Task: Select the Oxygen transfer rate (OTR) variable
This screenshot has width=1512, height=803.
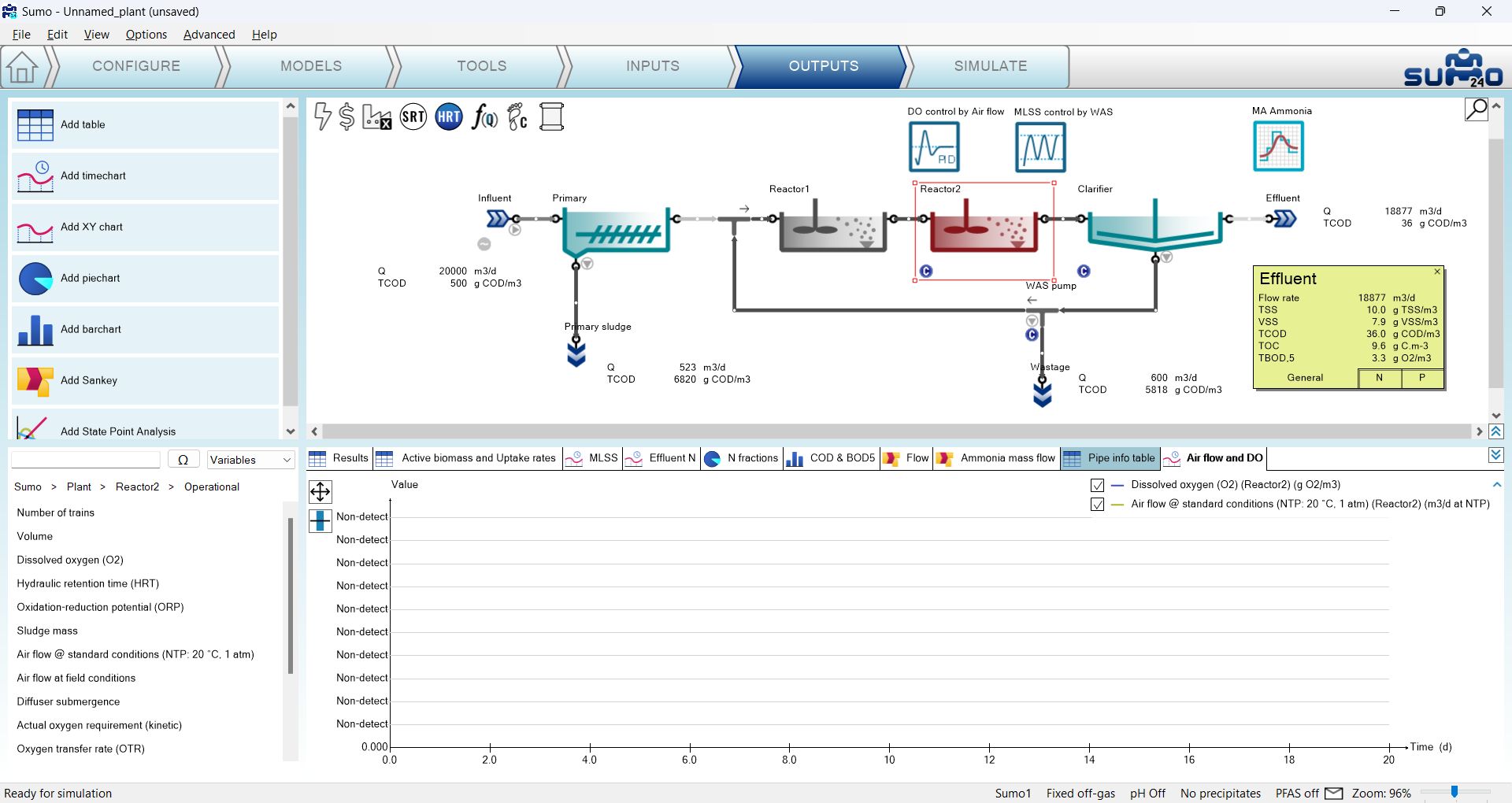Action: pos(81,749)
